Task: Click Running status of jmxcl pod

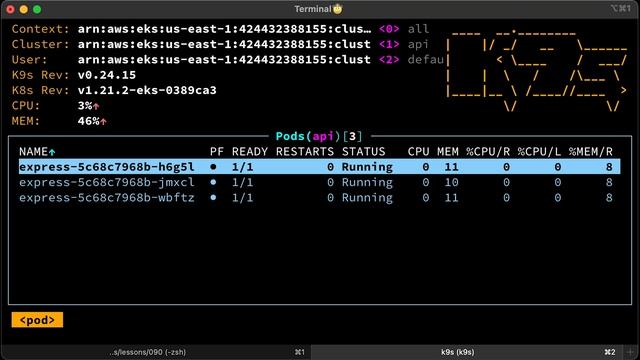Action: [x=367, y=182]
